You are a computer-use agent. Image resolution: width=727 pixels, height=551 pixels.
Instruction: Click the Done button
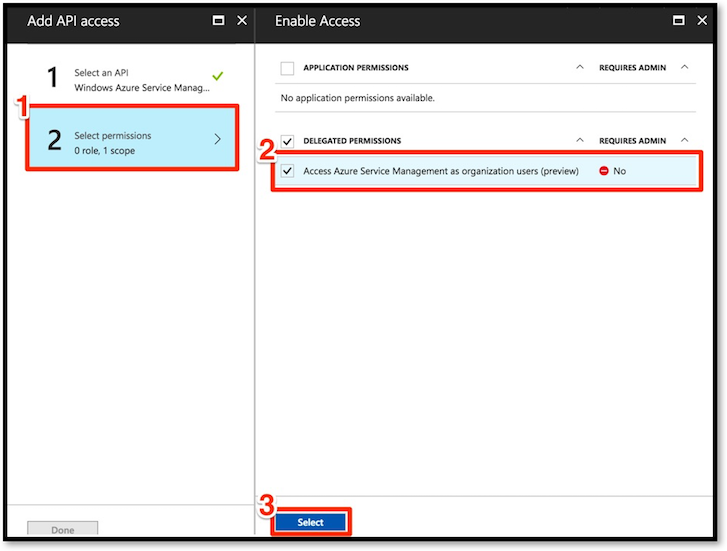[63, 529]
